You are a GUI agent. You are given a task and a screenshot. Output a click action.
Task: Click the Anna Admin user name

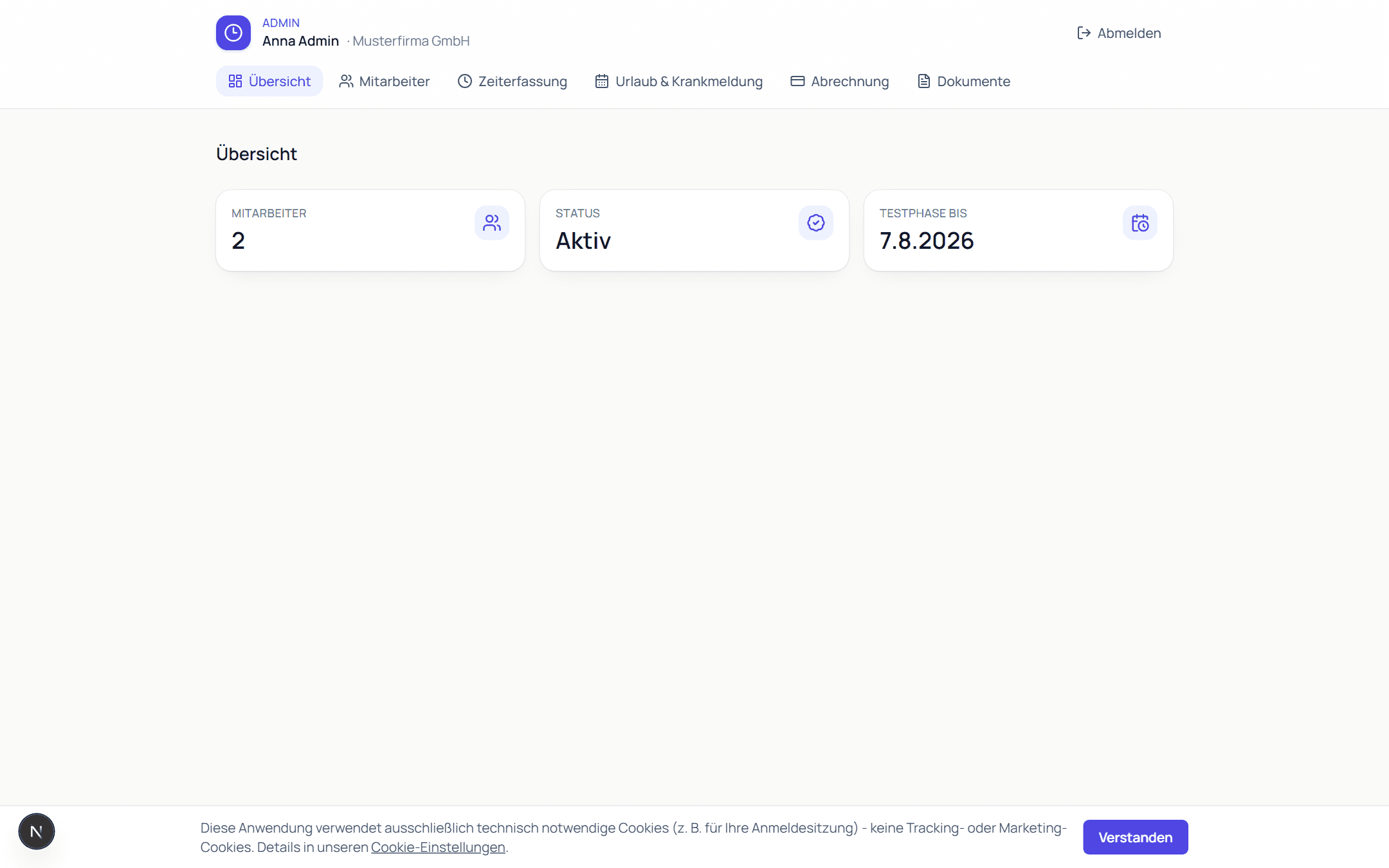[x=300, y=41]
